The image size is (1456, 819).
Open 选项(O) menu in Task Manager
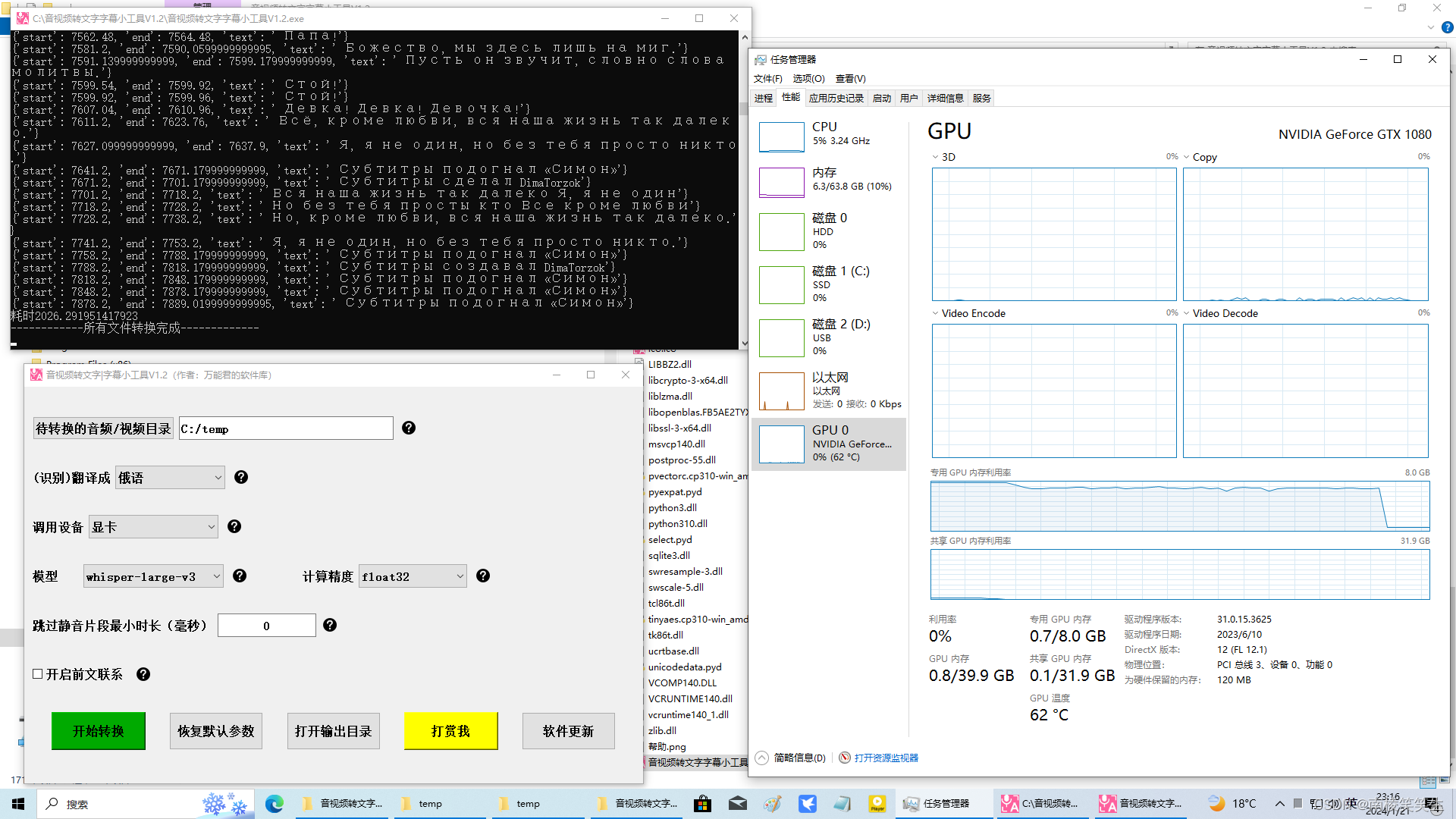808,79
